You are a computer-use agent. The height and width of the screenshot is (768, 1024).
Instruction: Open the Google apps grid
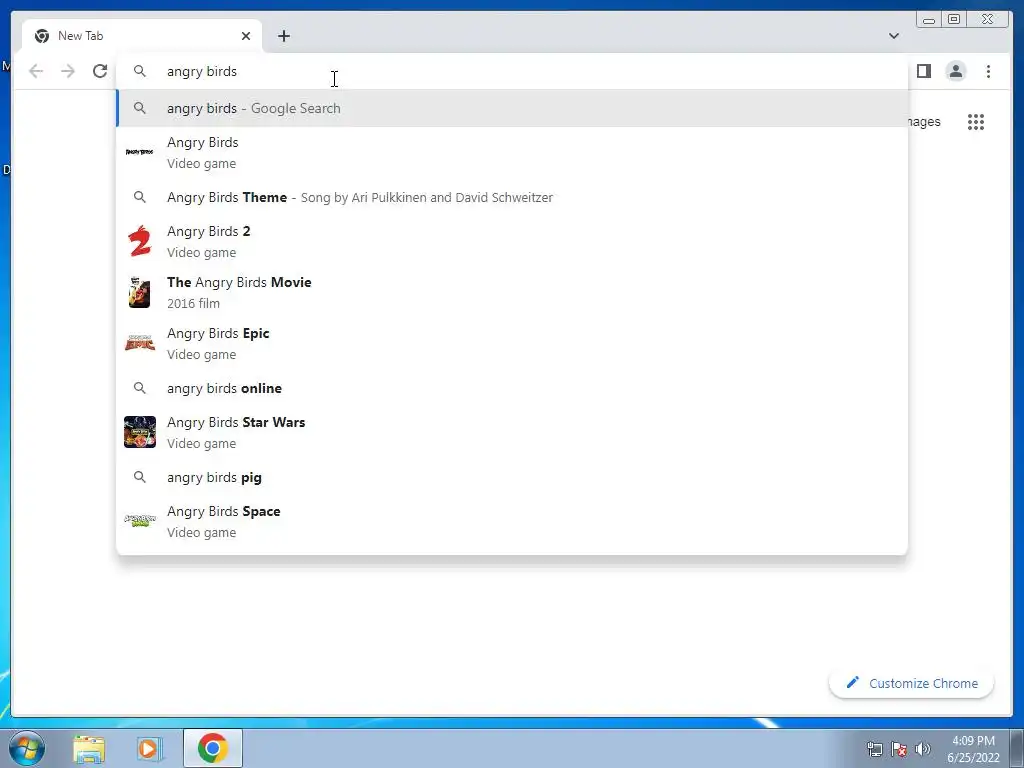[976, 122]
